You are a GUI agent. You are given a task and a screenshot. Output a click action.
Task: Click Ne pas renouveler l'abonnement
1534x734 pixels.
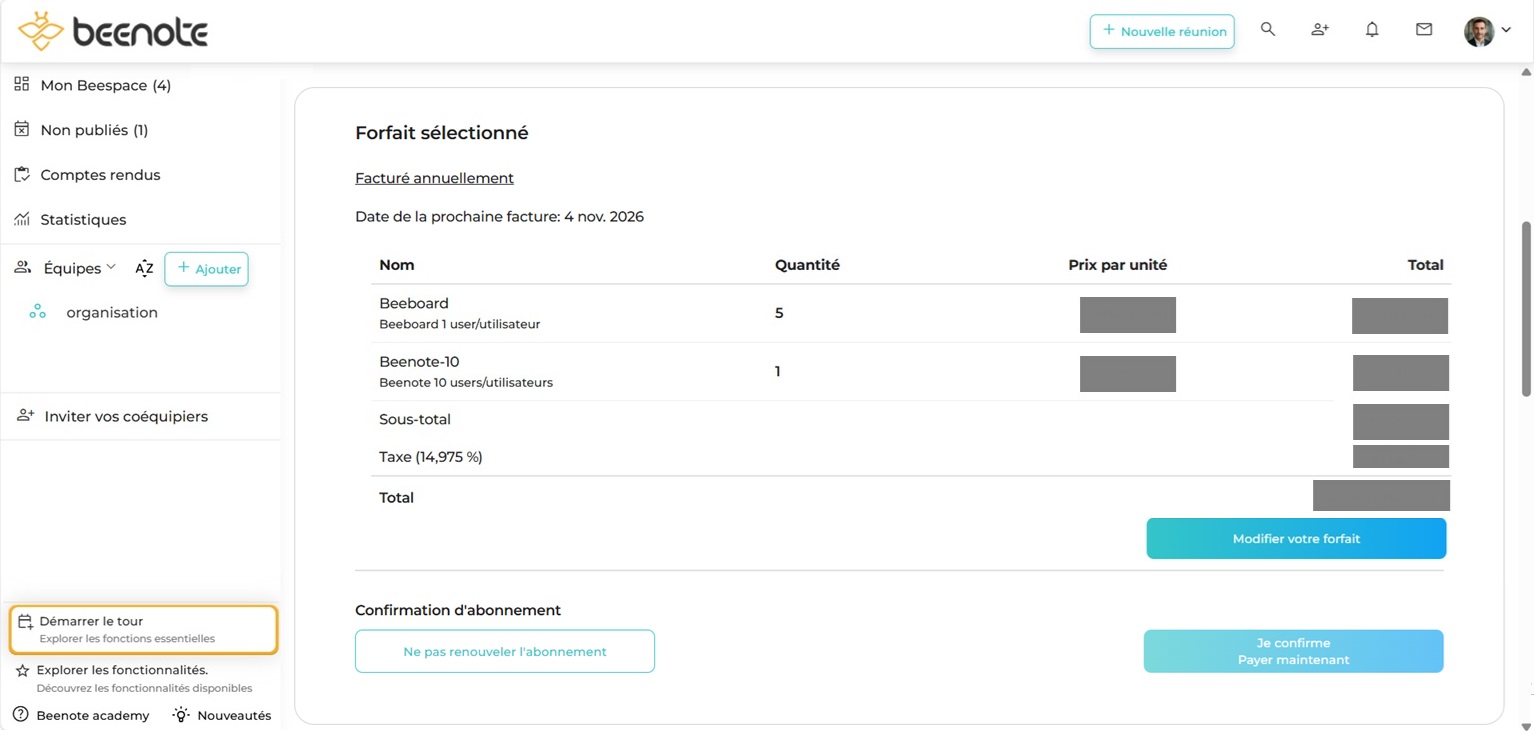click(x=505, y=651)
